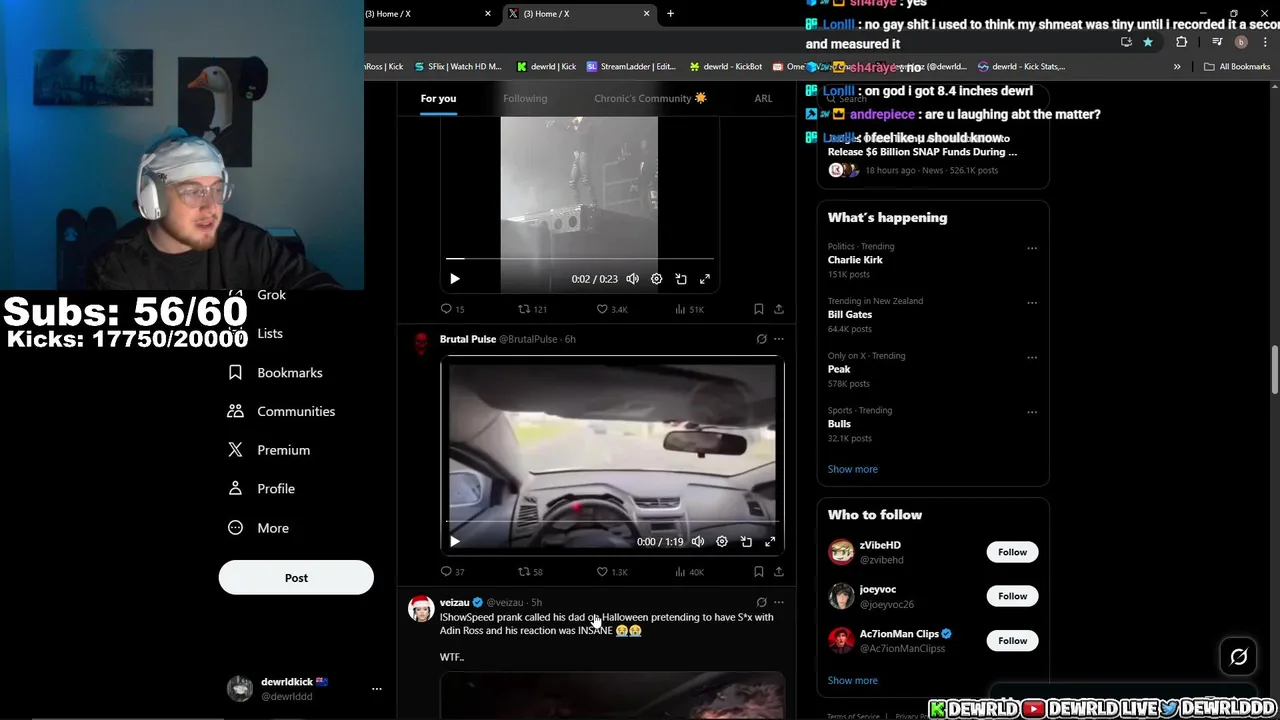The width and height of the screenshot is (1280, 720).
Task: Follow joeyvoc
Action: point(1012,596)
